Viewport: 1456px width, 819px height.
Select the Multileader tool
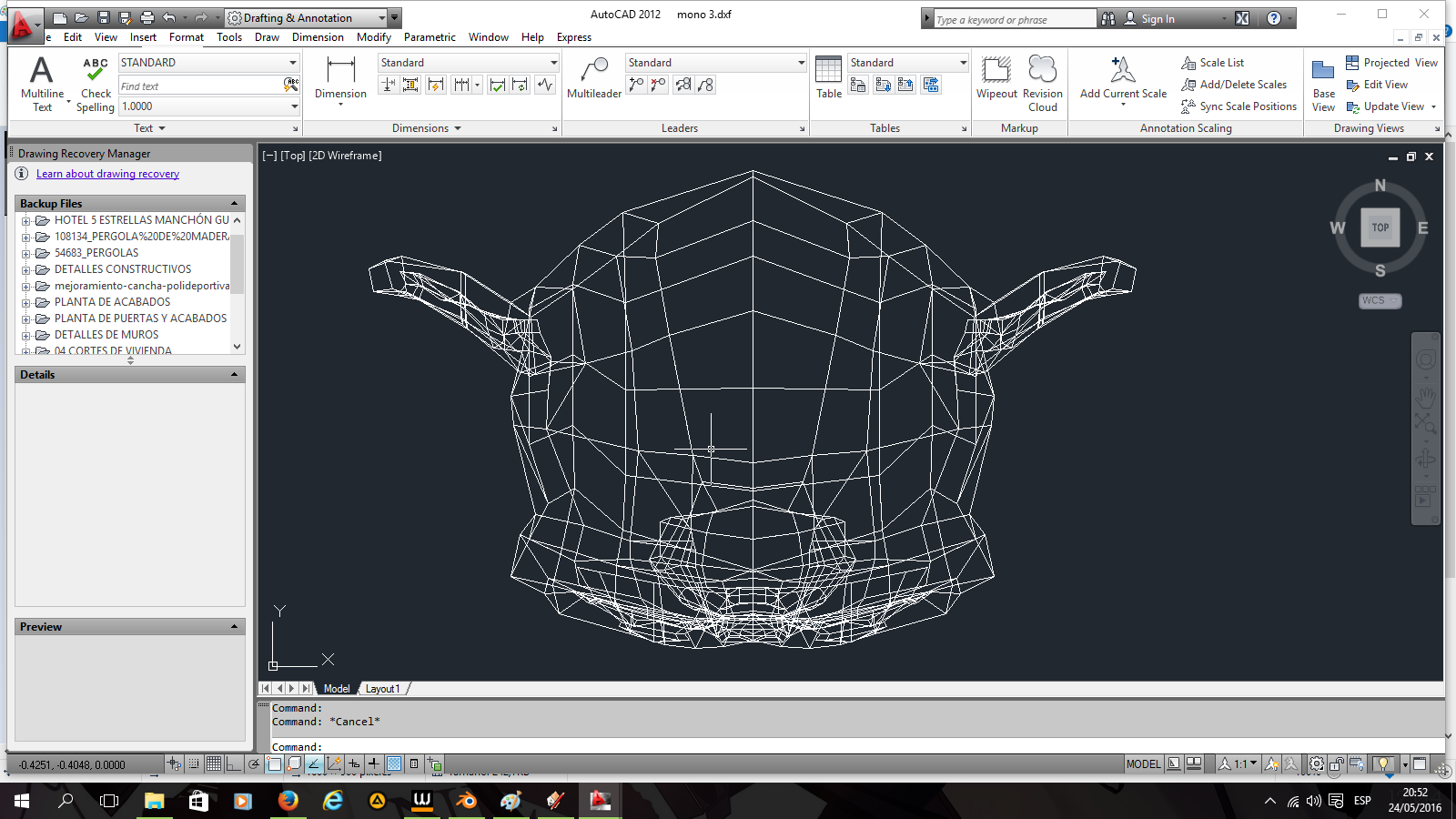click(x=594, y=78)
